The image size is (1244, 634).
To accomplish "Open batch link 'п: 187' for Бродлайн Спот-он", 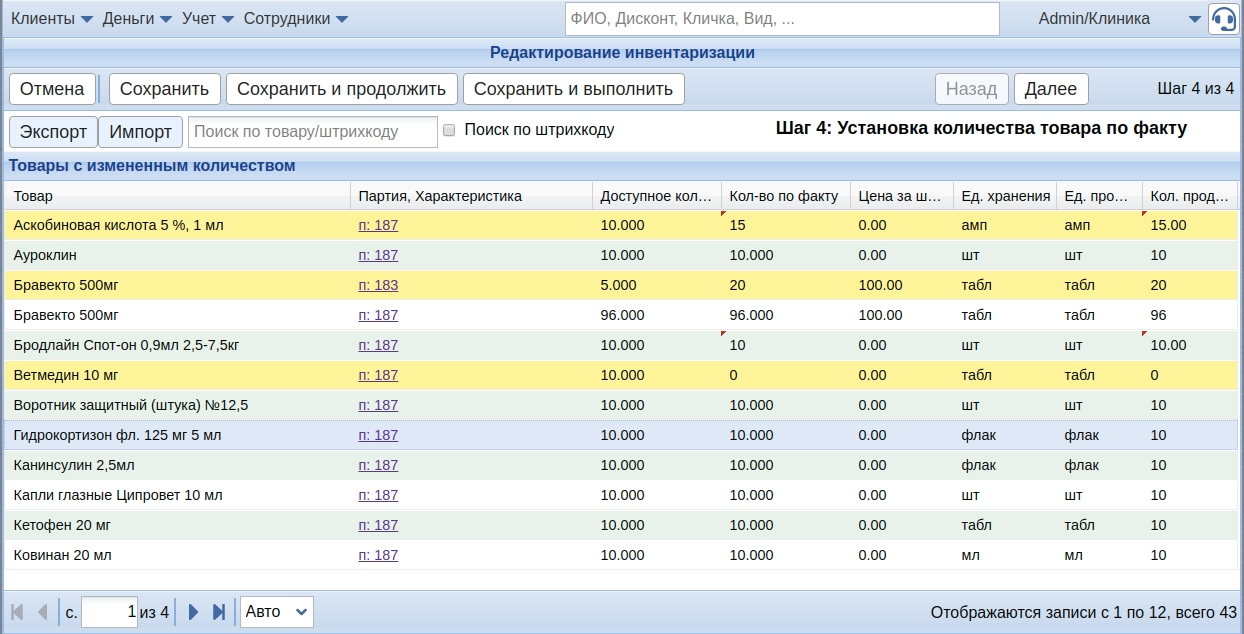I will pos(378,345).
